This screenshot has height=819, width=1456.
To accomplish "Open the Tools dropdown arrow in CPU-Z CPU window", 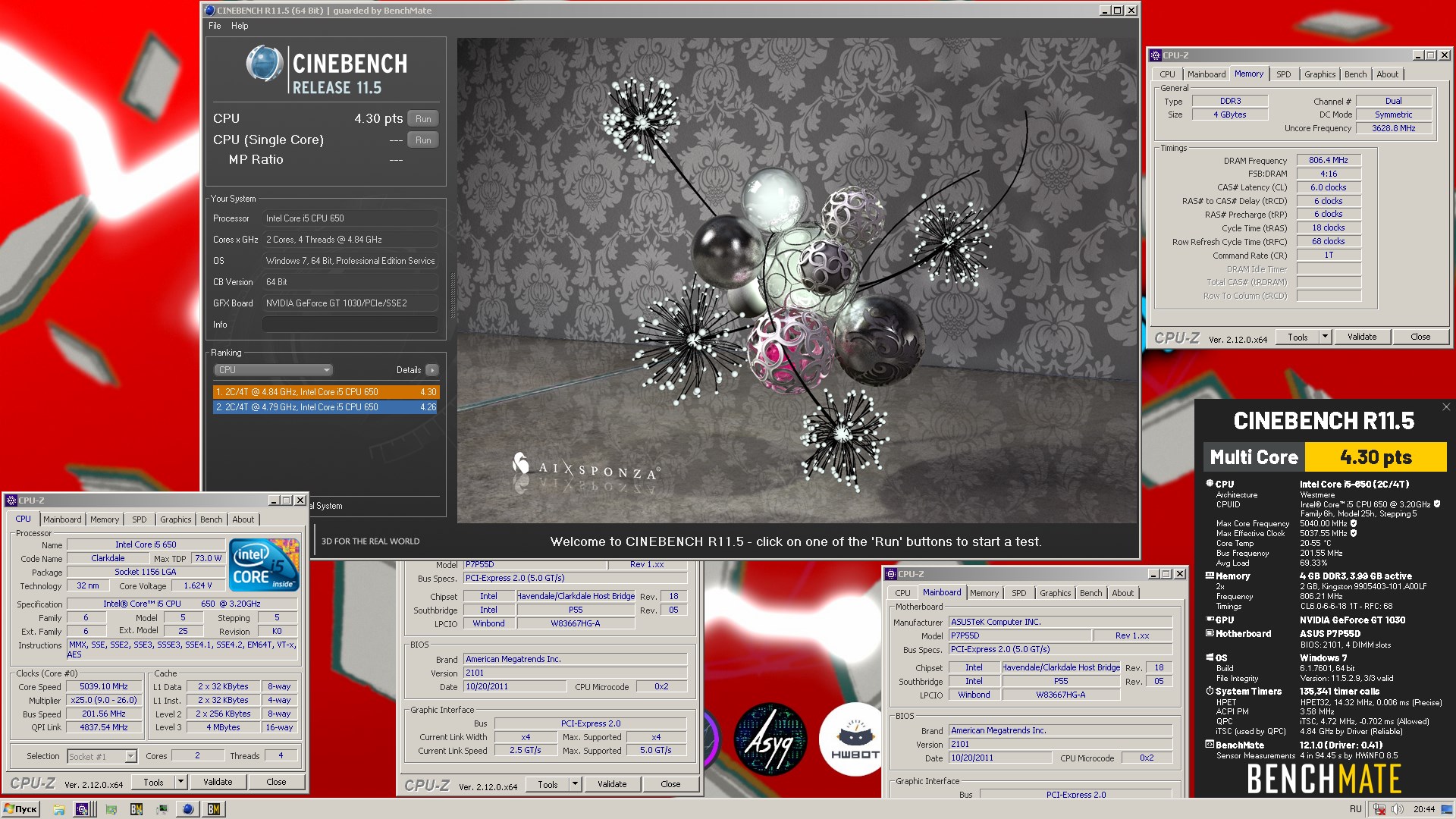I will [x=180, y=782].
